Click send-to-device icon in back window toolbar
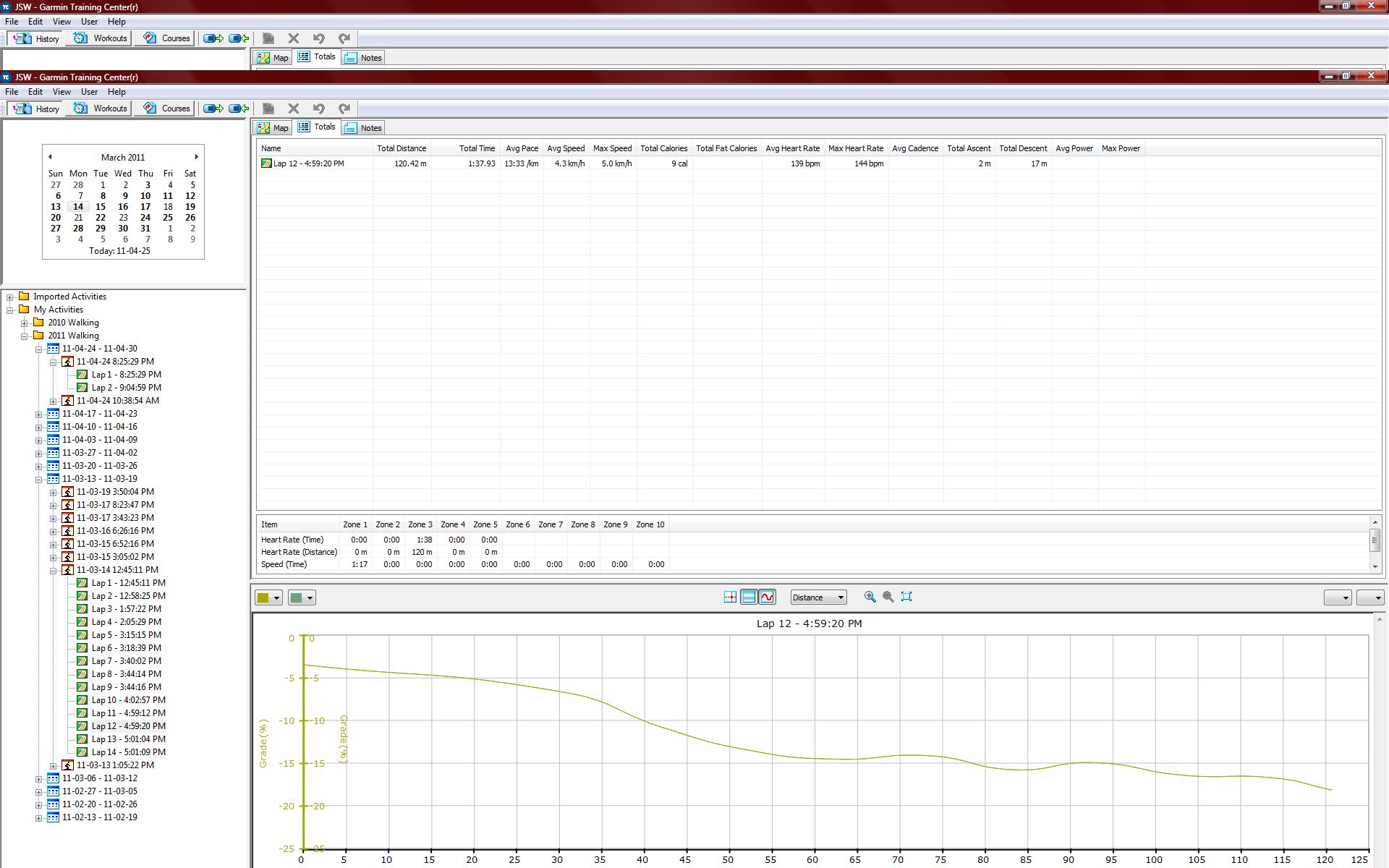Image resolution: width=1389 pixels, height=868 pixels. click(x=213, y=38)
